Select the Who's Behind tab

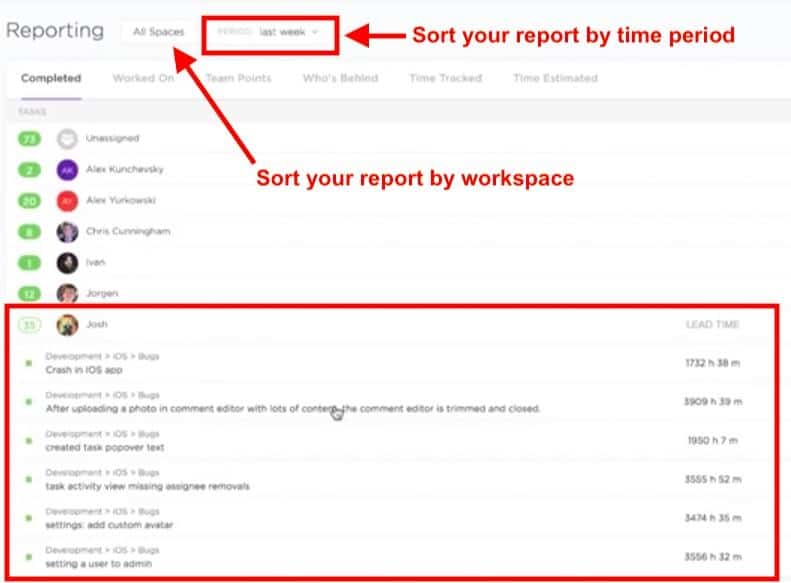click(x=339, y=78)
